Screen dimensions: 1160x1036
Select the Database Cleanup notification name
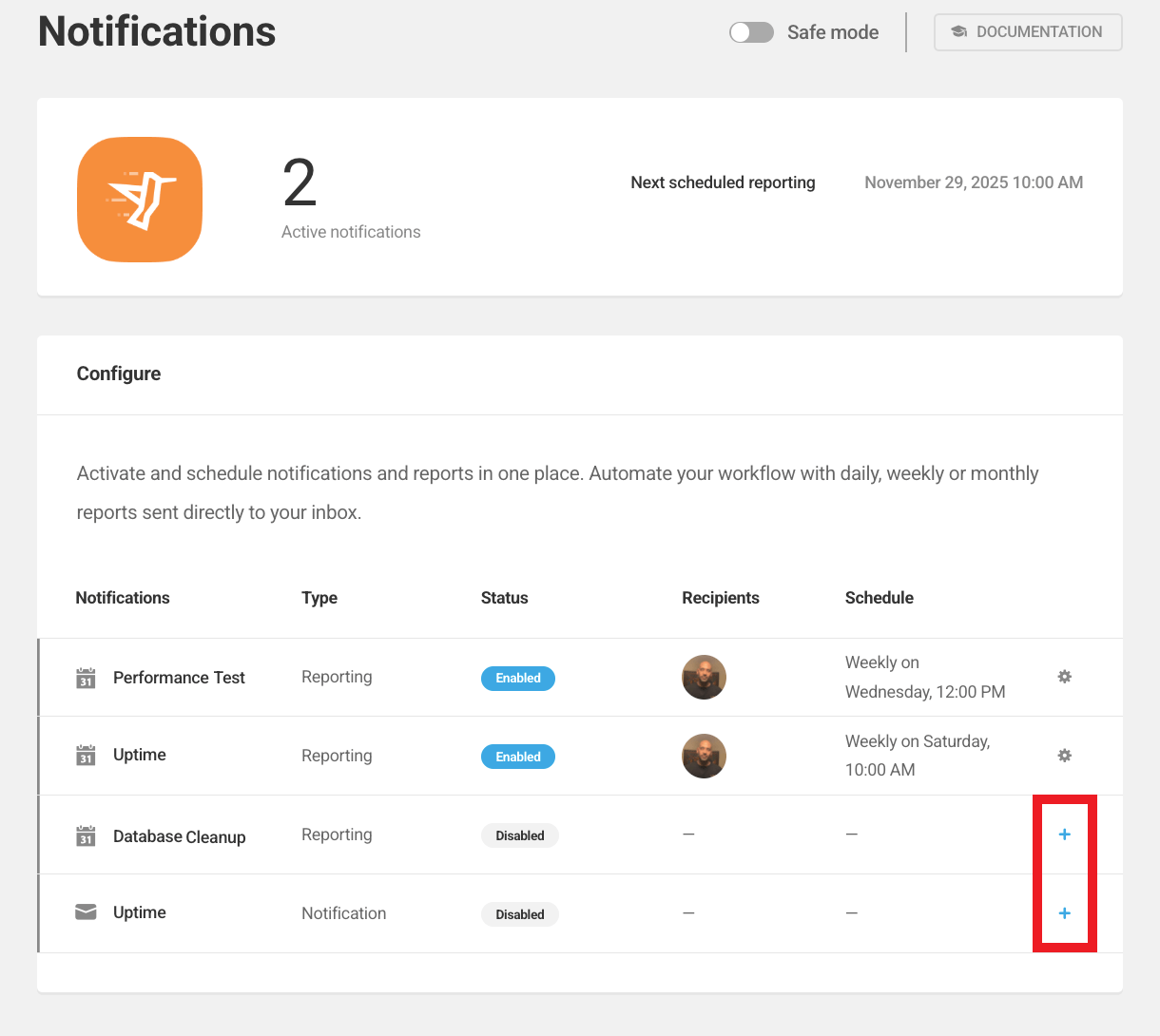[179, 836]
